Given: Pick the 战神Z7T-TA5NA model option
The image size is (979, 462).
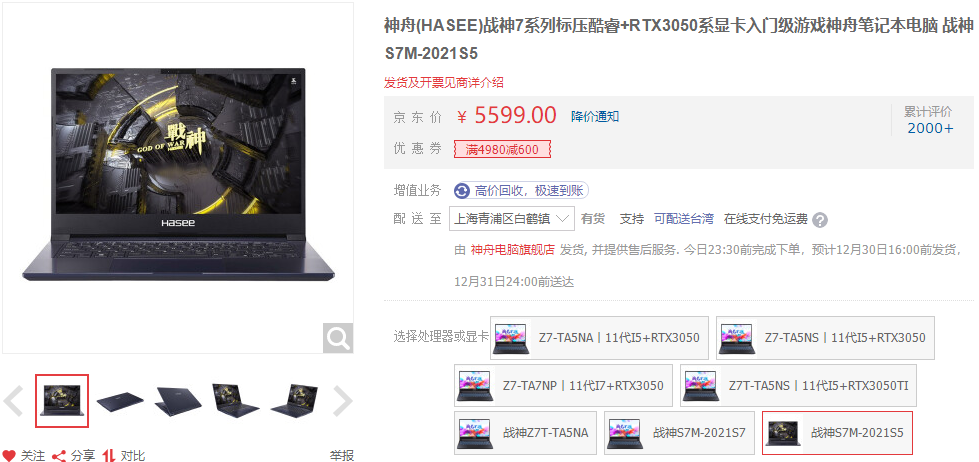Looking at the screenshot, I should click(x=525, y=433).
